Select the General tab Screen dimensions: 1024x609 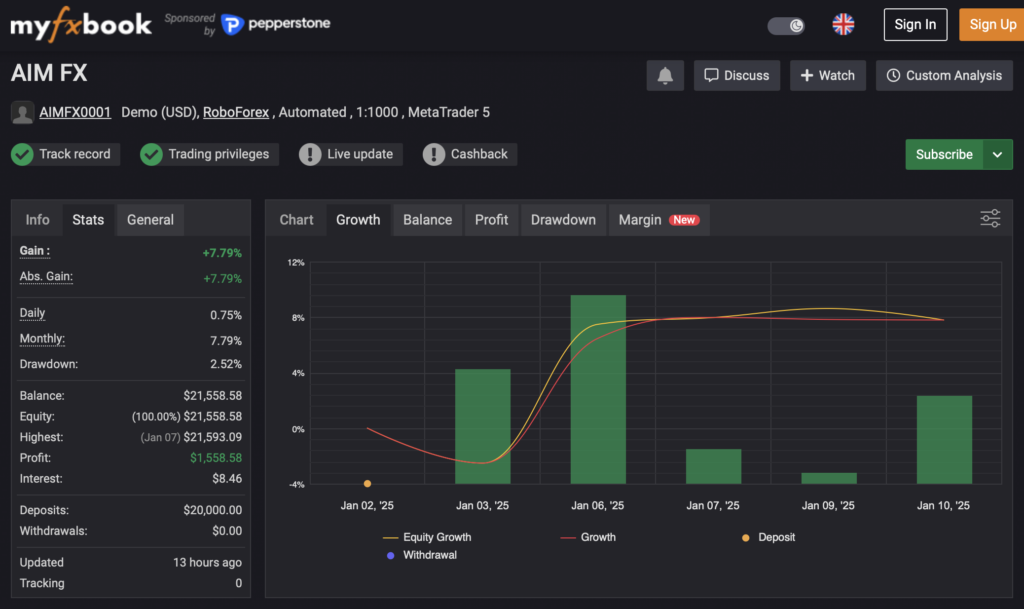[x=150, y=220]
